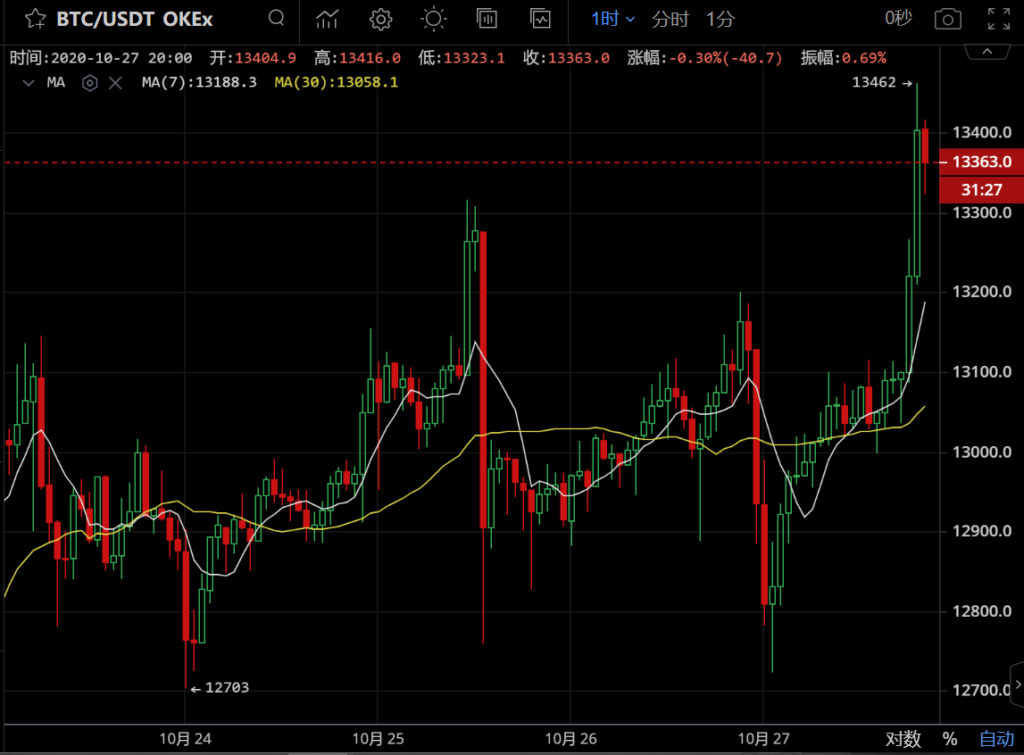Enter fullscreen chart mode
The width and height of the screenshot is (1024, 755).
tap(999, 19)
